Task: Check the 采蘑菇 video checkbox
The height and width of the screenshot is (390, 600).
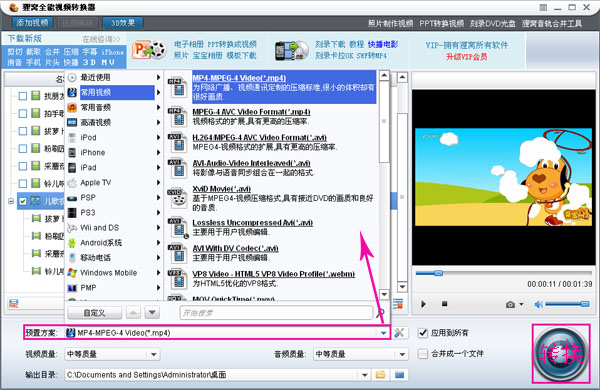Action: click(23, 166)
